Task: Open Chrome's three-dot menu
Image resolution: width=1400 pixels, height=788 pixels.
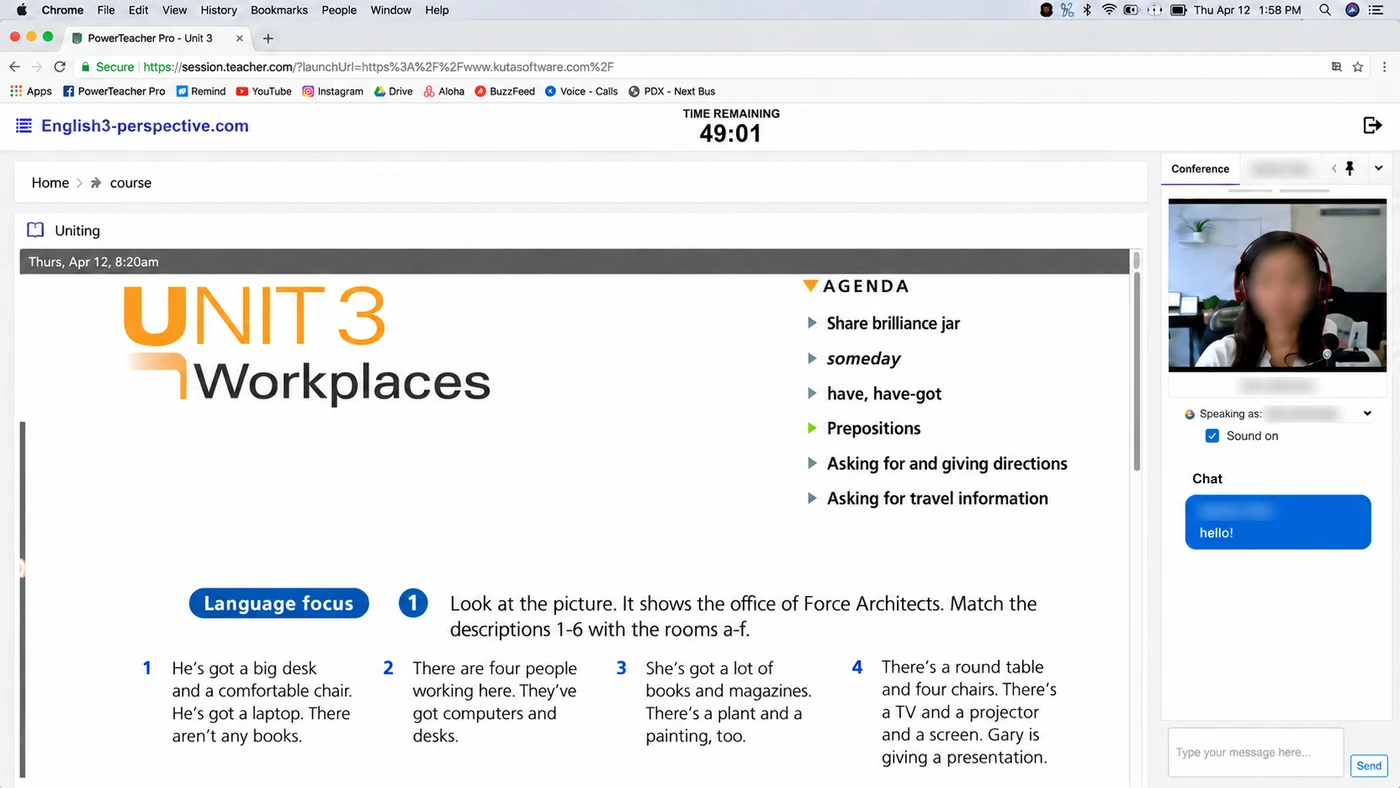Action: coord(1384,67)
